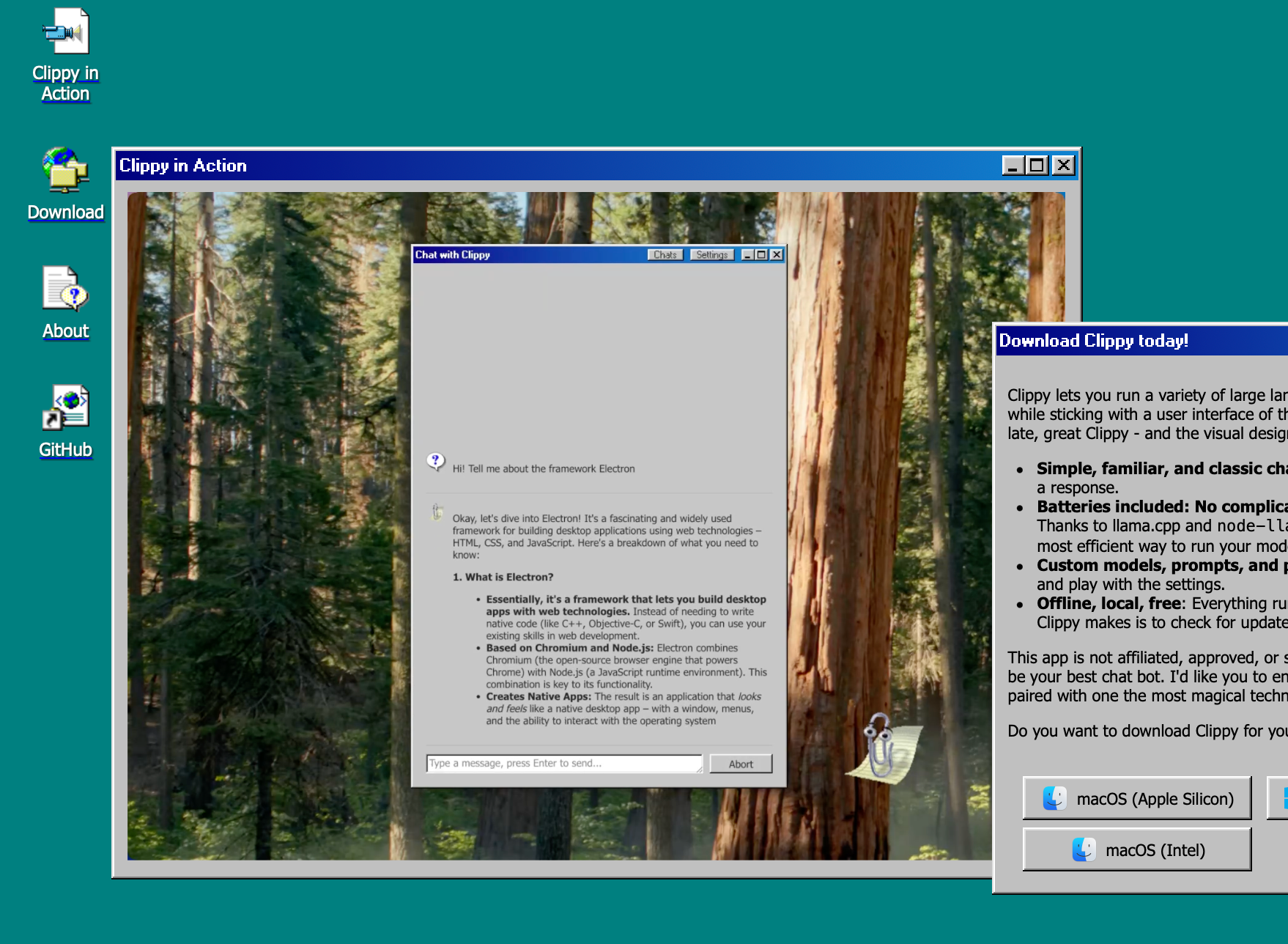Open Settings in Chat with Clippy
This screenshot has height=944, width=1288.
coord(711,255)
